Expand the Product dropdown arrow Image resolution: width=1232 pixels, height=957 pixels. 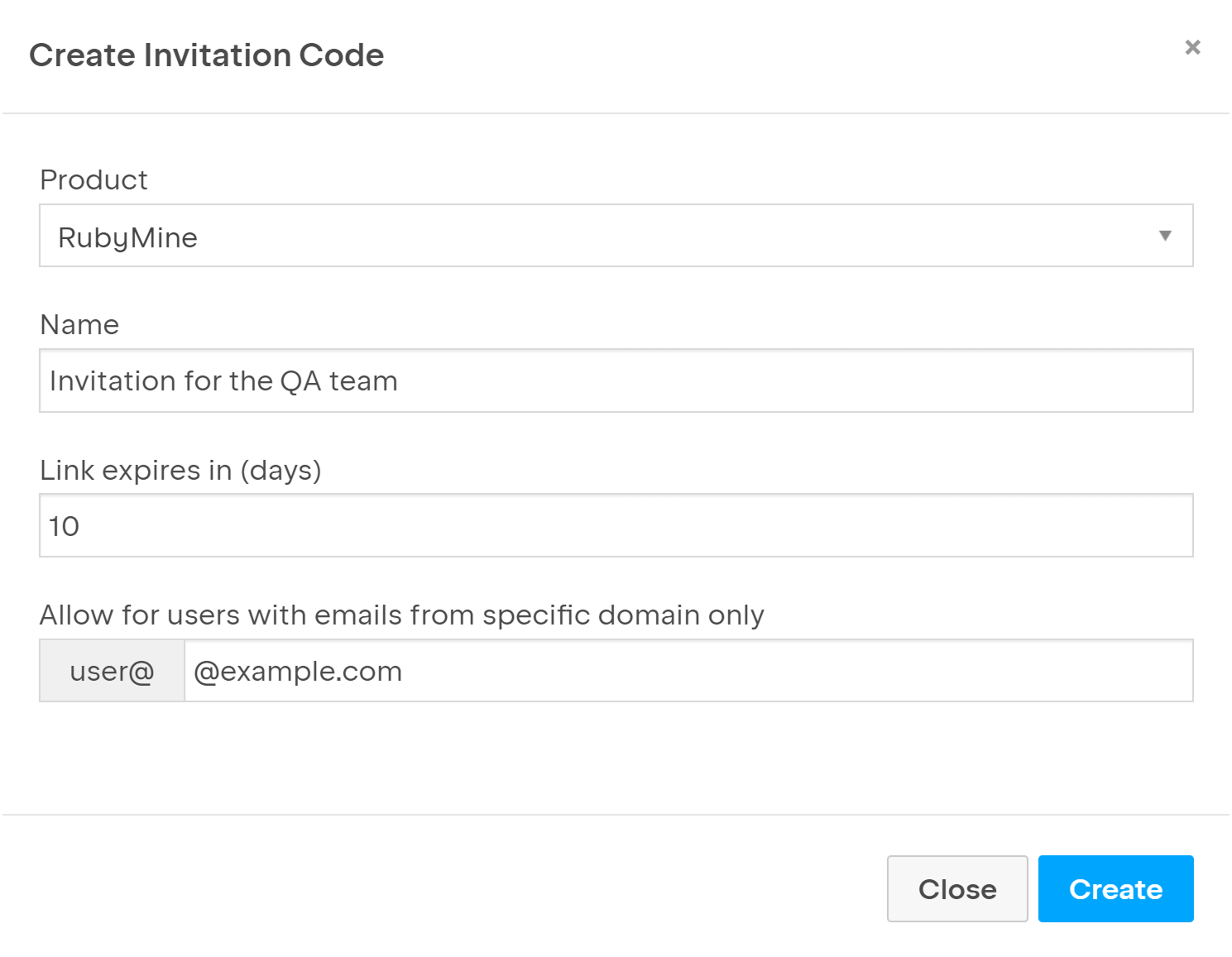point(1165,236)
